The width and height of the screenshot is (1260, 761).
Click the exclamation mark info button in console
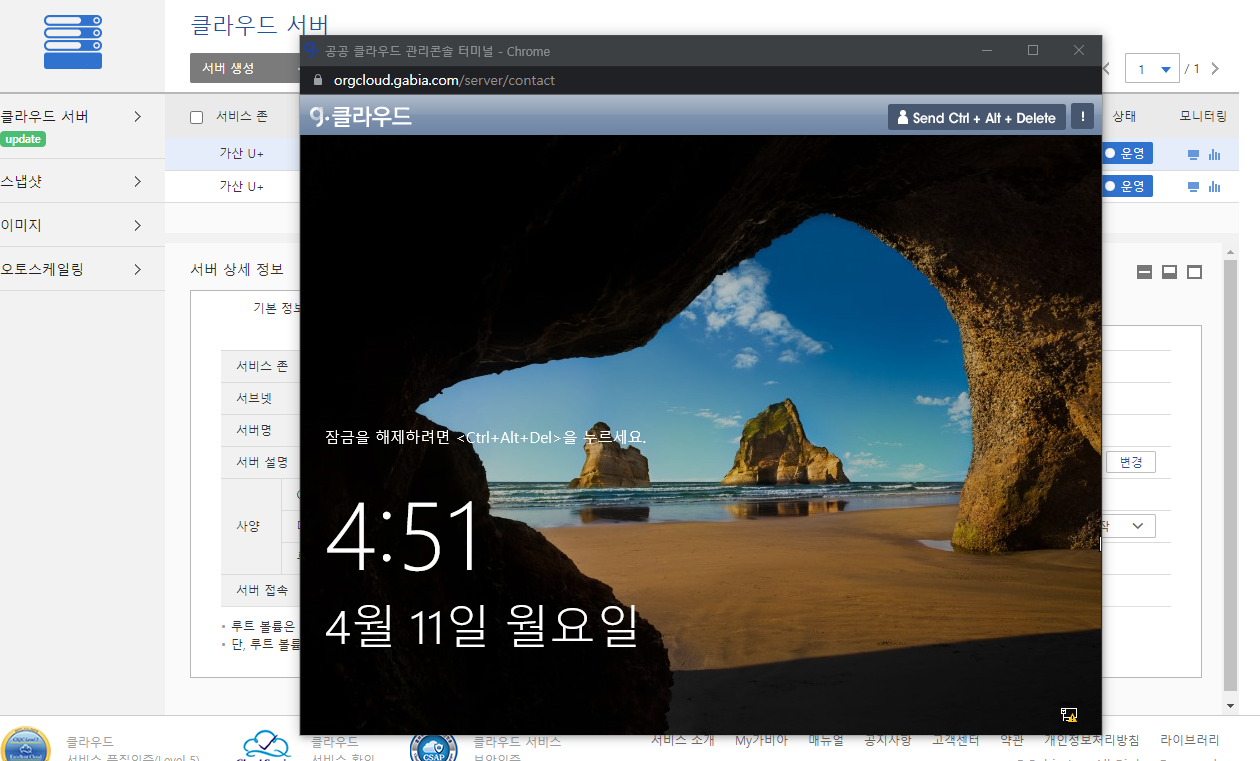[1082, 117]
